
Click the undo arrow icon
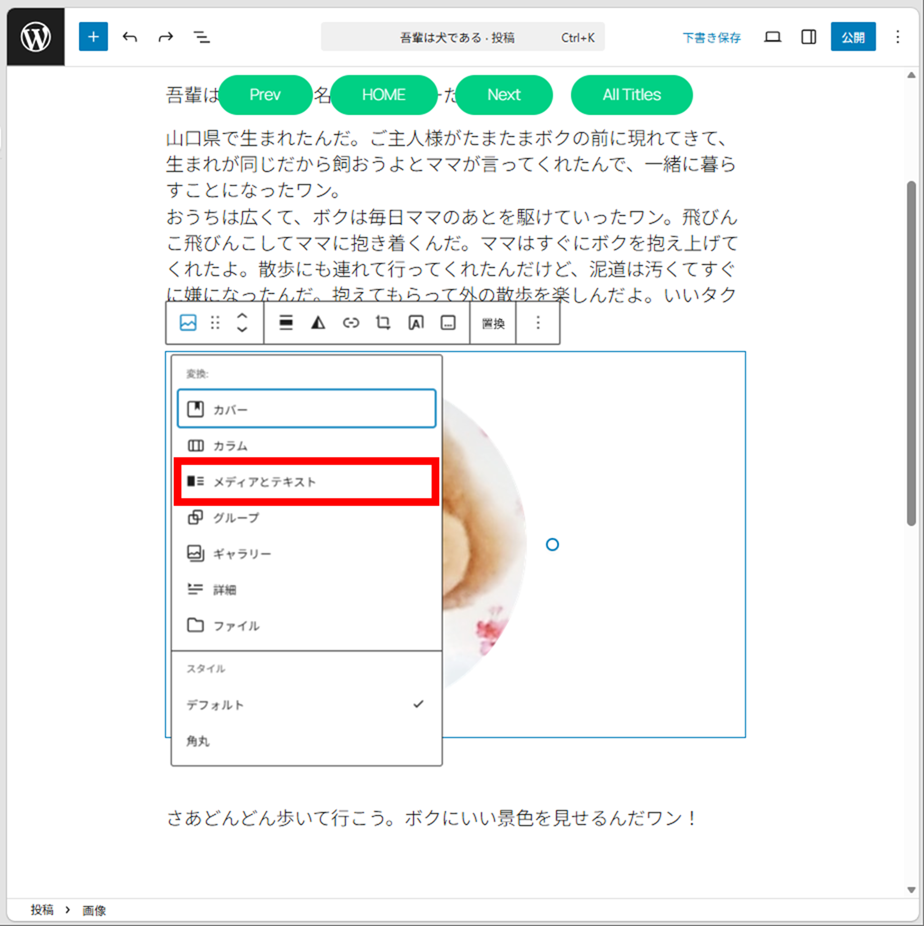pos(130,37)
